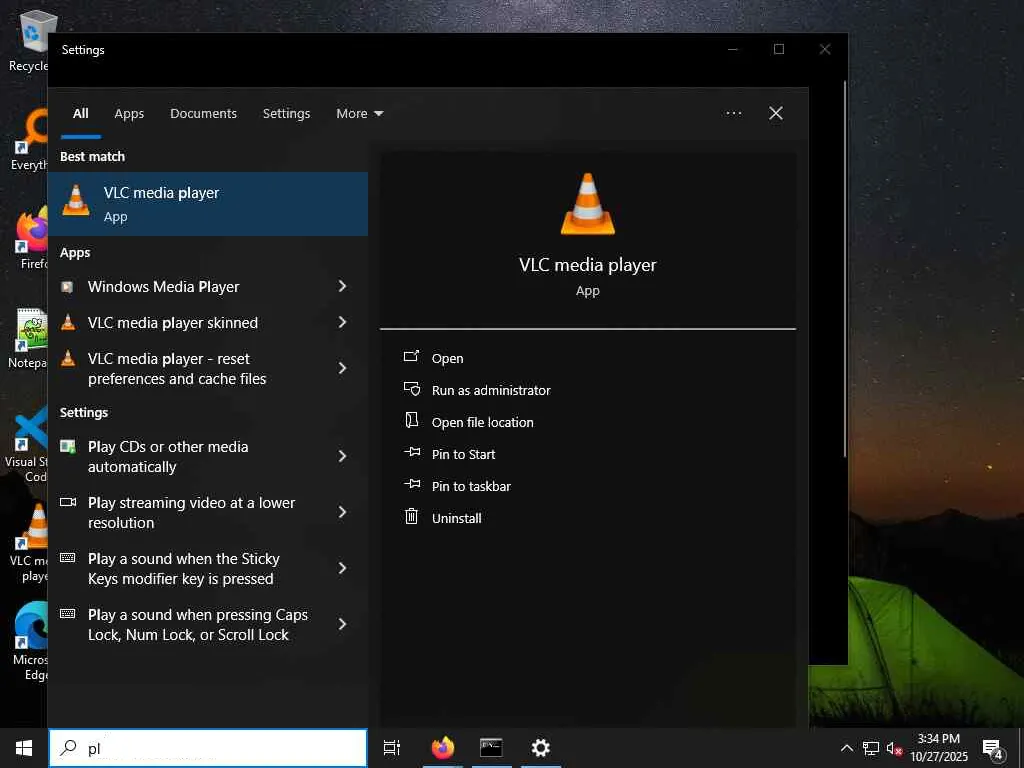Show hidden tray icons arrow
This screenshot has width=1024, height=768.
(846, 748)
